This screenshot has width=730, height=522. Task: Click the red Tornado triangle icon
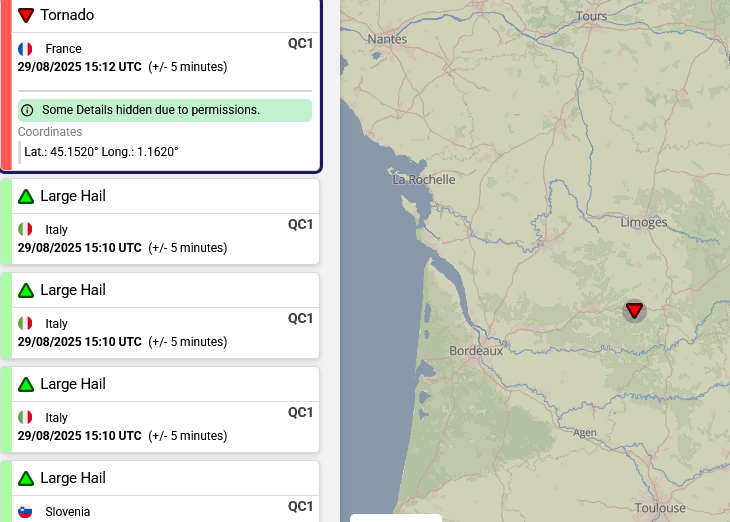tap(26, 15)
